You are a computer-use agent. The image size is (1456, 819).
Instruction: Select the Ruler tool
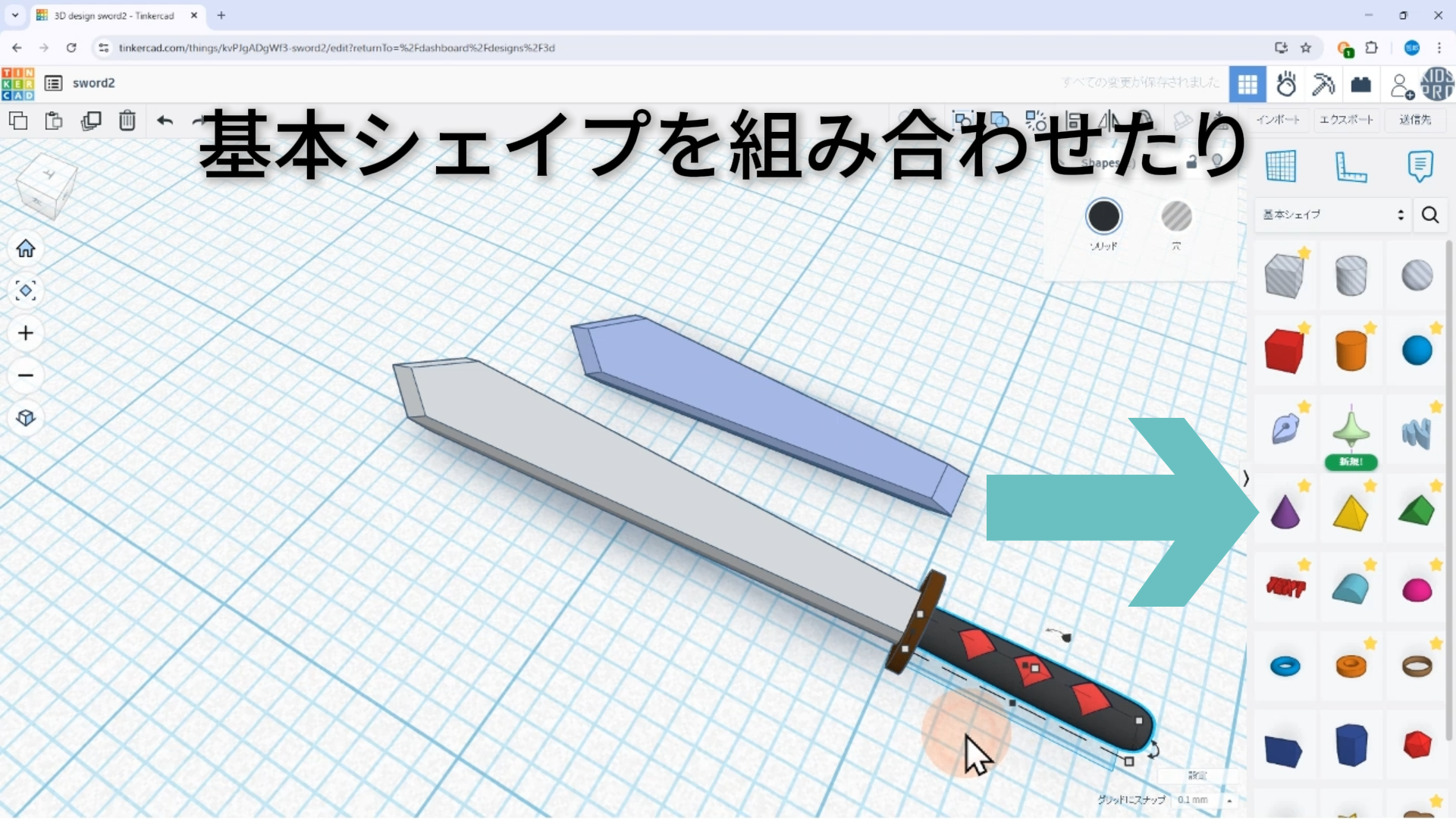click(1351, 166)
